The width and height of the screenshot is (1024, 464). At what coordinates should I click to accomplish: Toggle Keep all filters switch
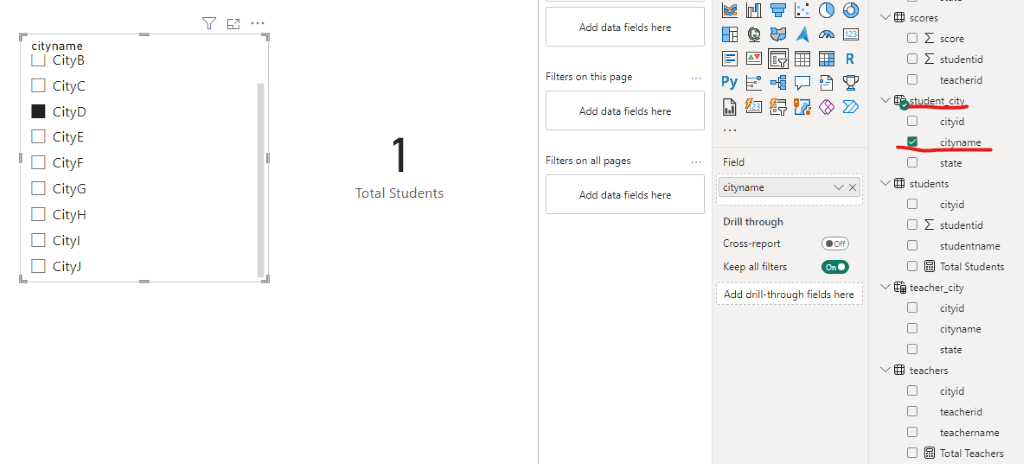835,267
